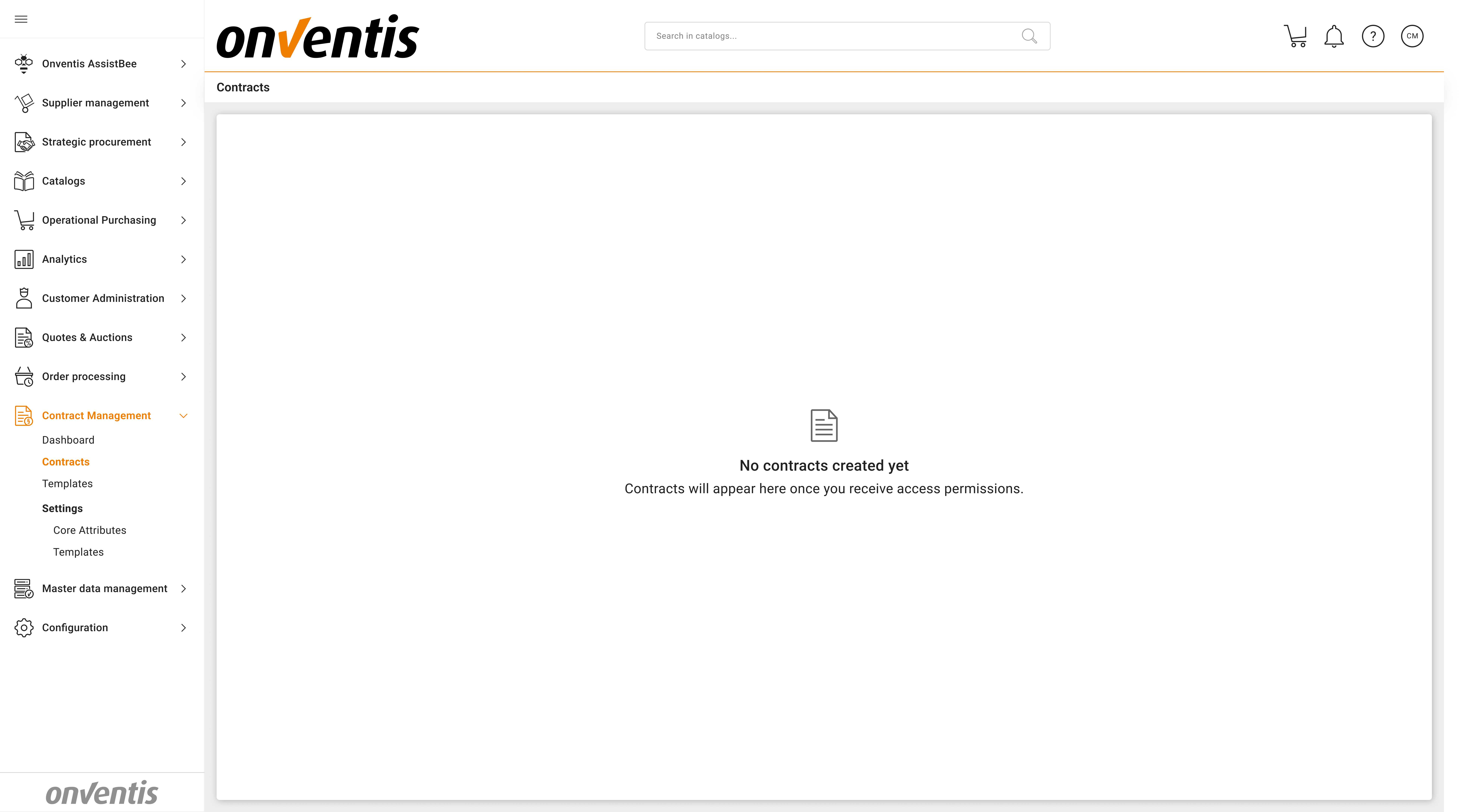Click the CM user avatar
1462x812 pixels.
coord(1413,36)
